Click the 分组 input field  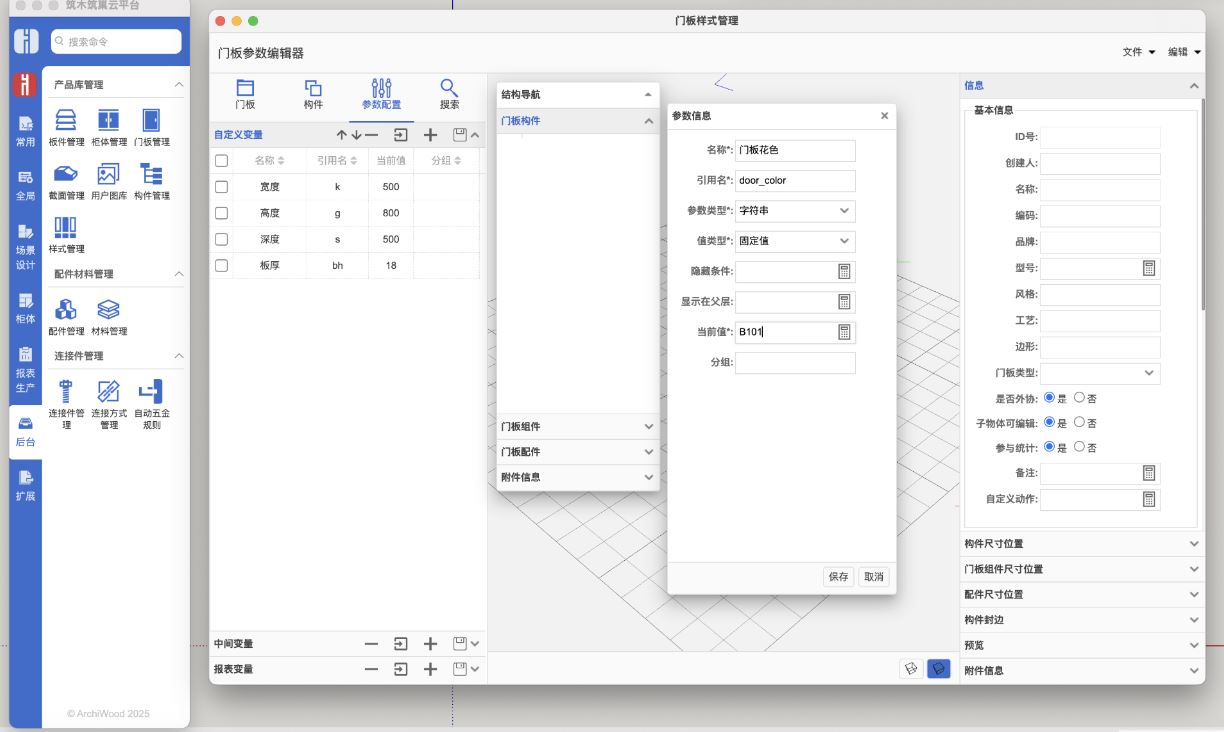(x=795, y=363)
